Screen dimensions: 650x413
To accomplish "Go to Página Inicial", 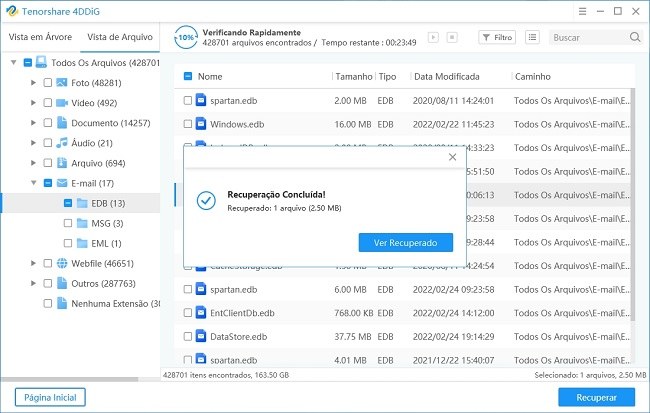I will click(50, 397).
